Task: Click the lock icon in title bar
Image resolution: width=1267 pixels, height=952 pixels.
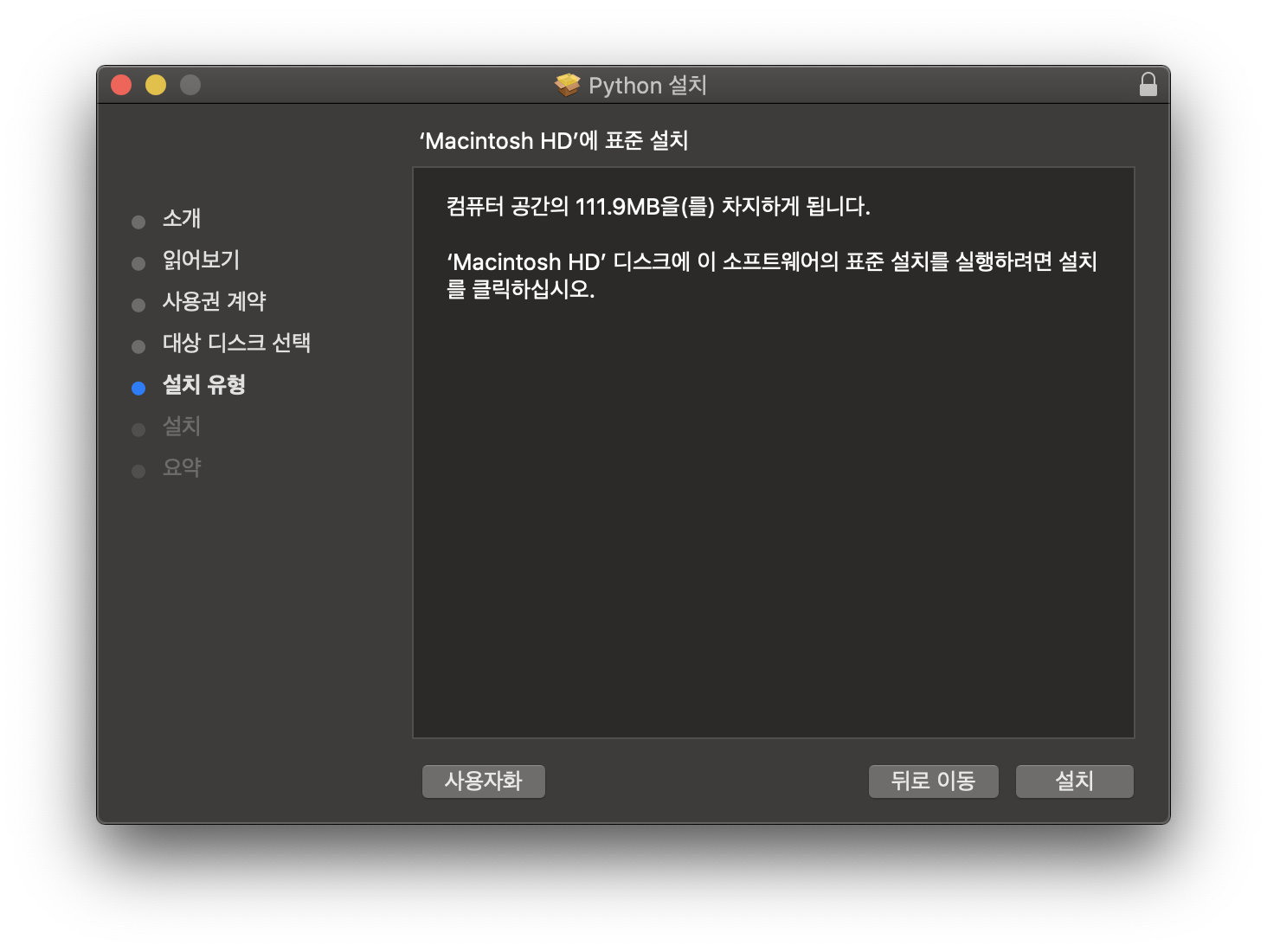Action: click(1148, 85)
